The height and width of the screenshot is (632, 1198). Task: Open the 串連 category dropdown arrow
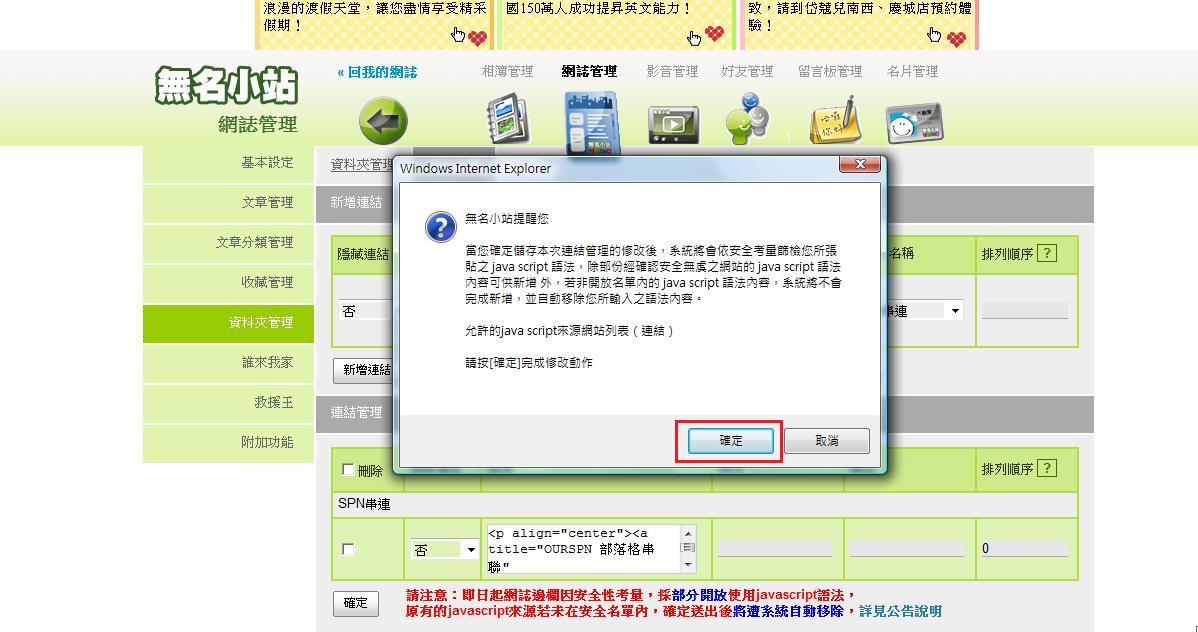(x=955, y=311)
